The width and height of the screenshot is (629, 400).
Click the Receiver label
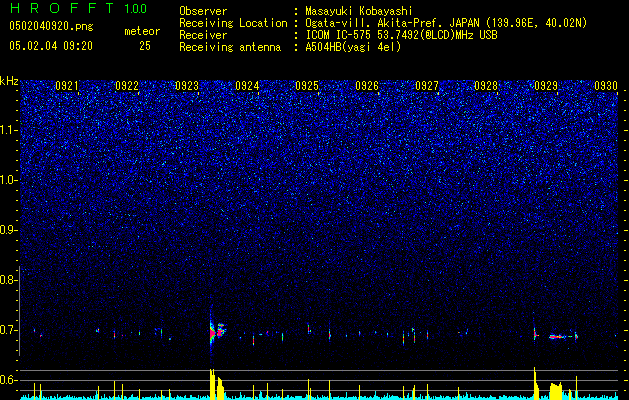point(203,35)
